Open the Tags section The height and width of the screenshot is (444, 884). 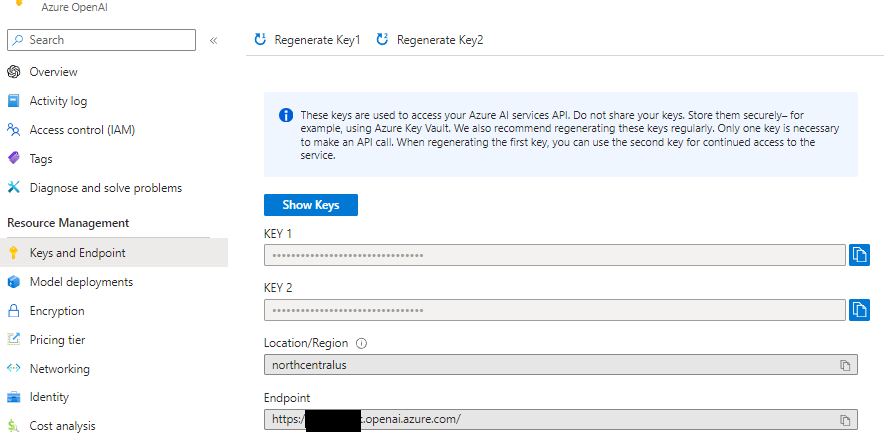click(41, 159)
